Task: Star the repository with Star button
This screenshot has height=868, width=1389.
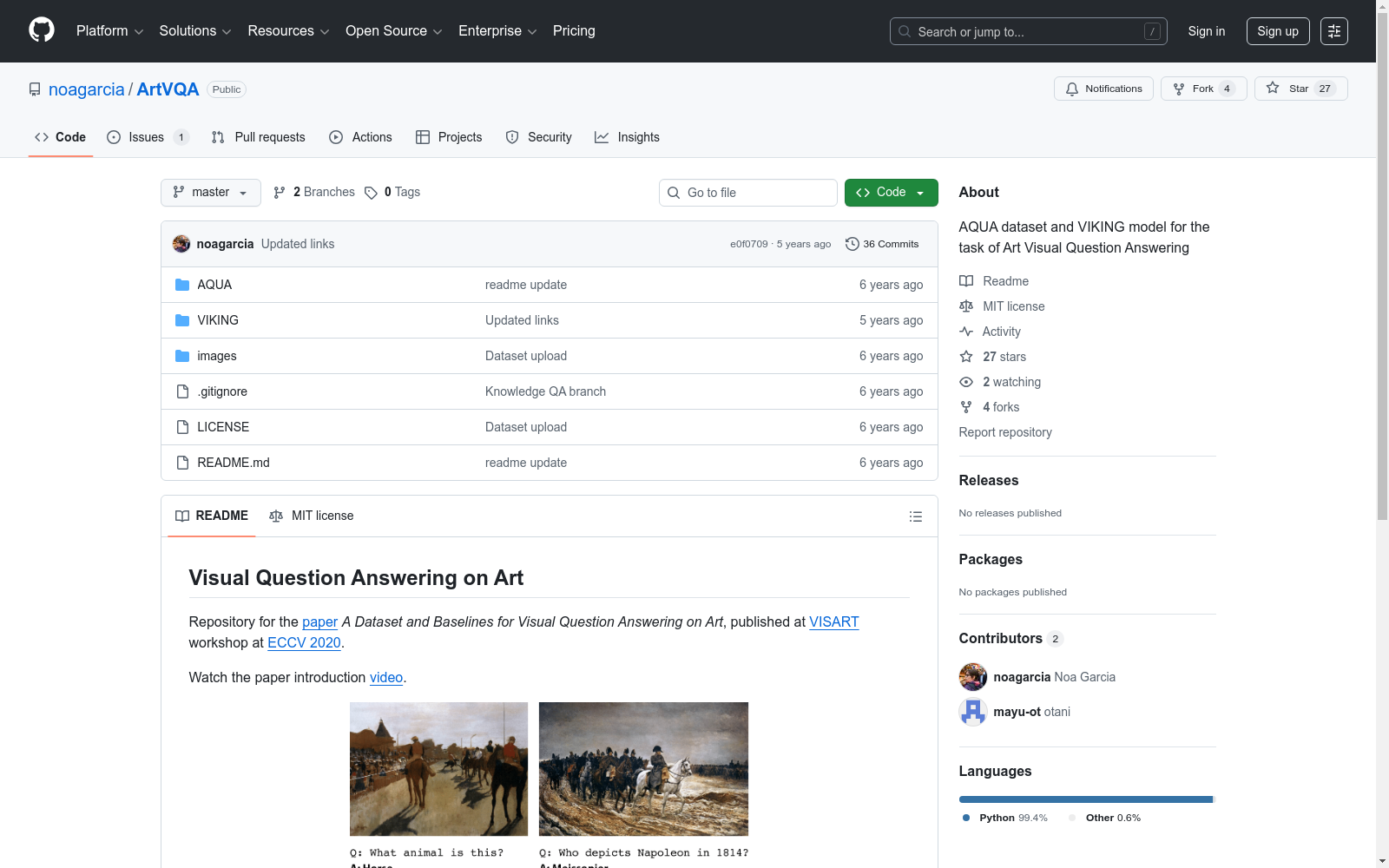Action: 1300,89
